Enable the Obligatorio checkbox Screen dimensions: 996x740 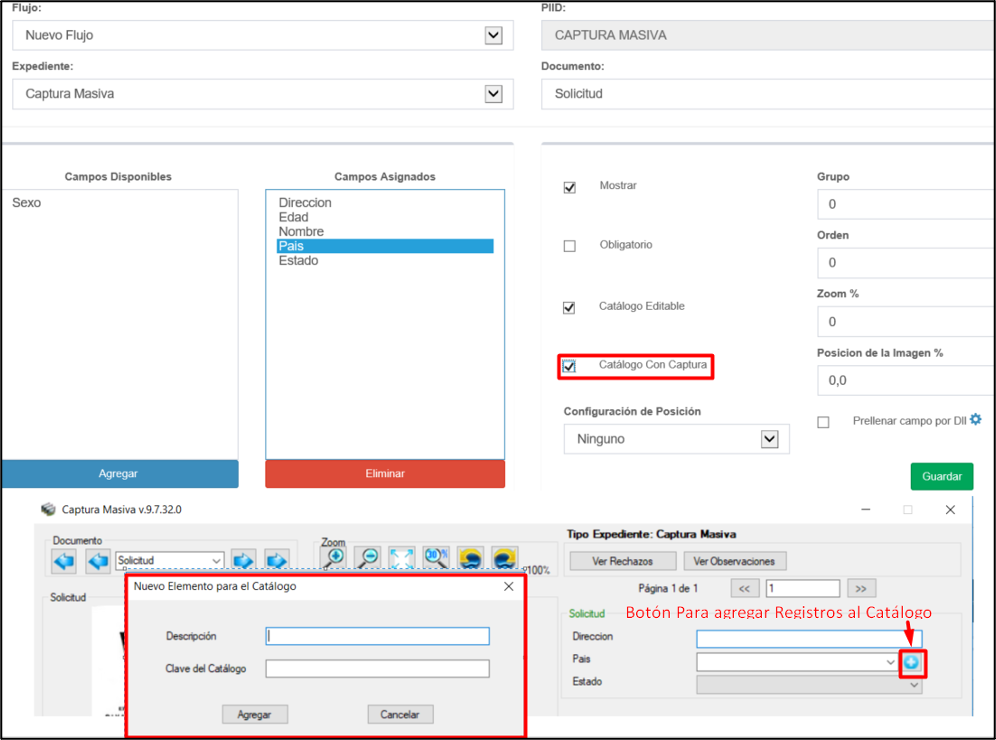point(570,246)
